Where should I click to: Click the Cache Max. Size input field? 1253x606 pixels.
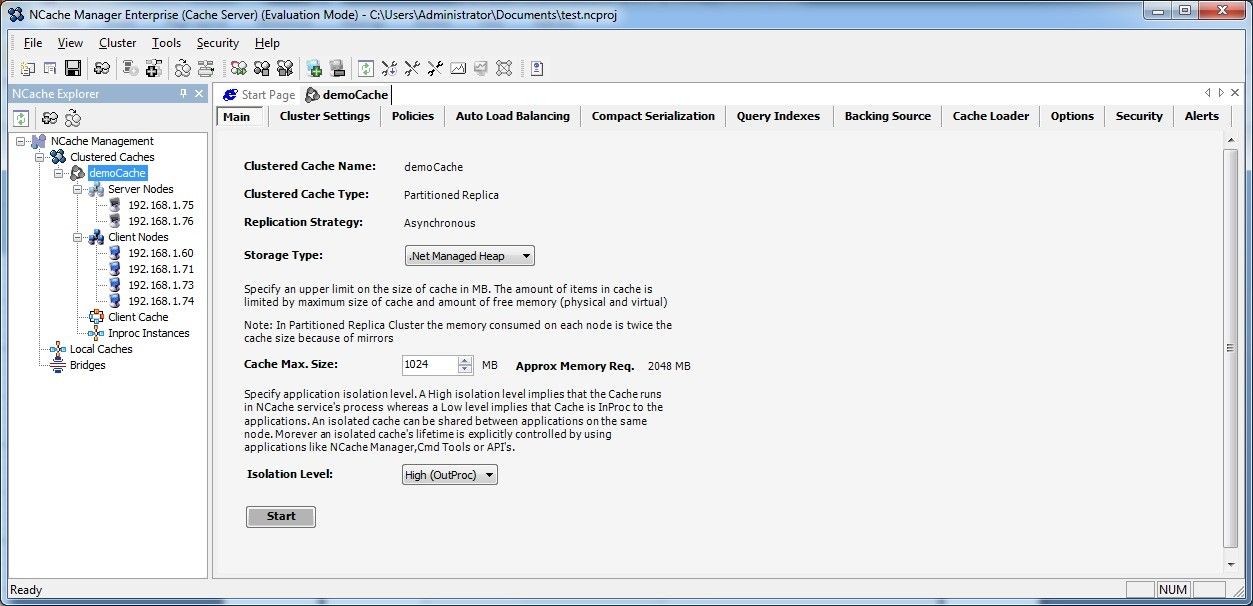(430, 365)
